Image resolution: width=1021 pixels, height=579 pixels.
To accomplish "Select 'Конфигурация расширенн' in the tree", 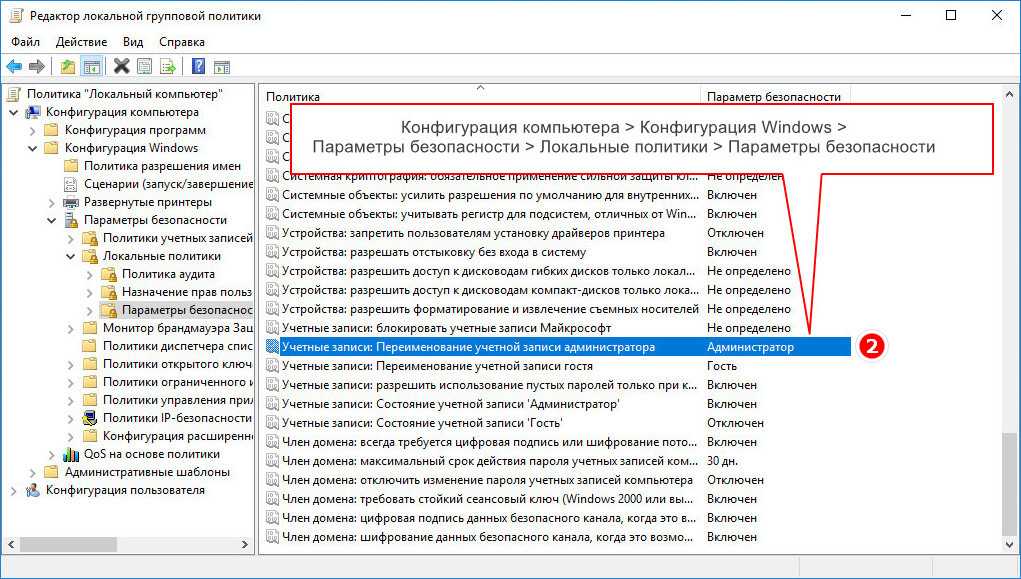I will pos(178,436).
